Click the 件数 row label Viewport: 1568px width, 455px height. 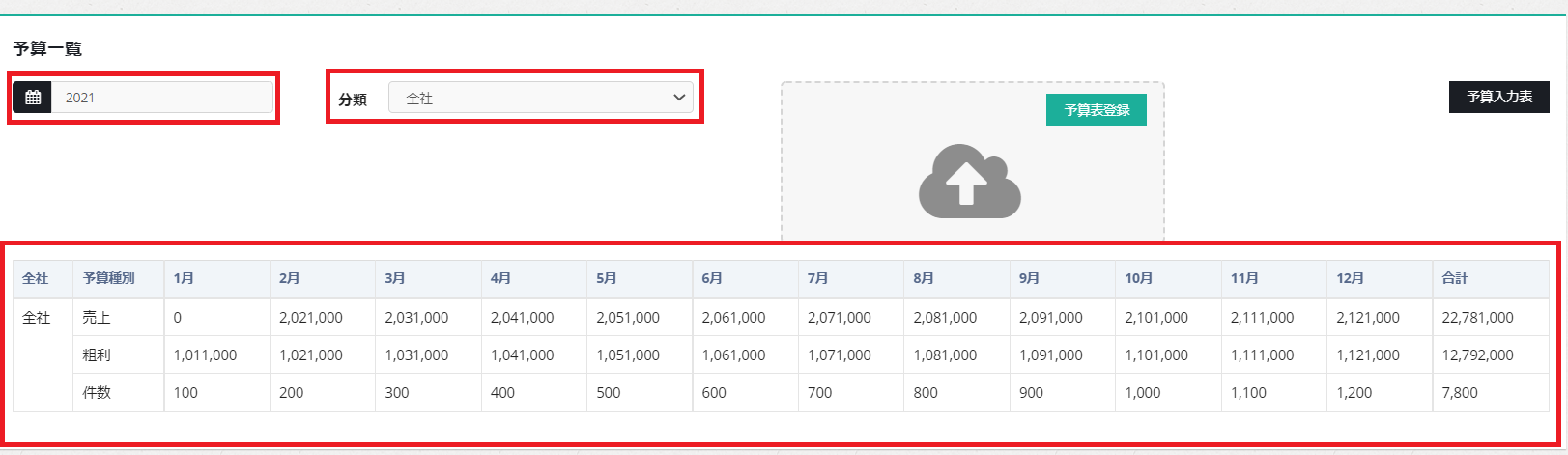pos(97,393)
